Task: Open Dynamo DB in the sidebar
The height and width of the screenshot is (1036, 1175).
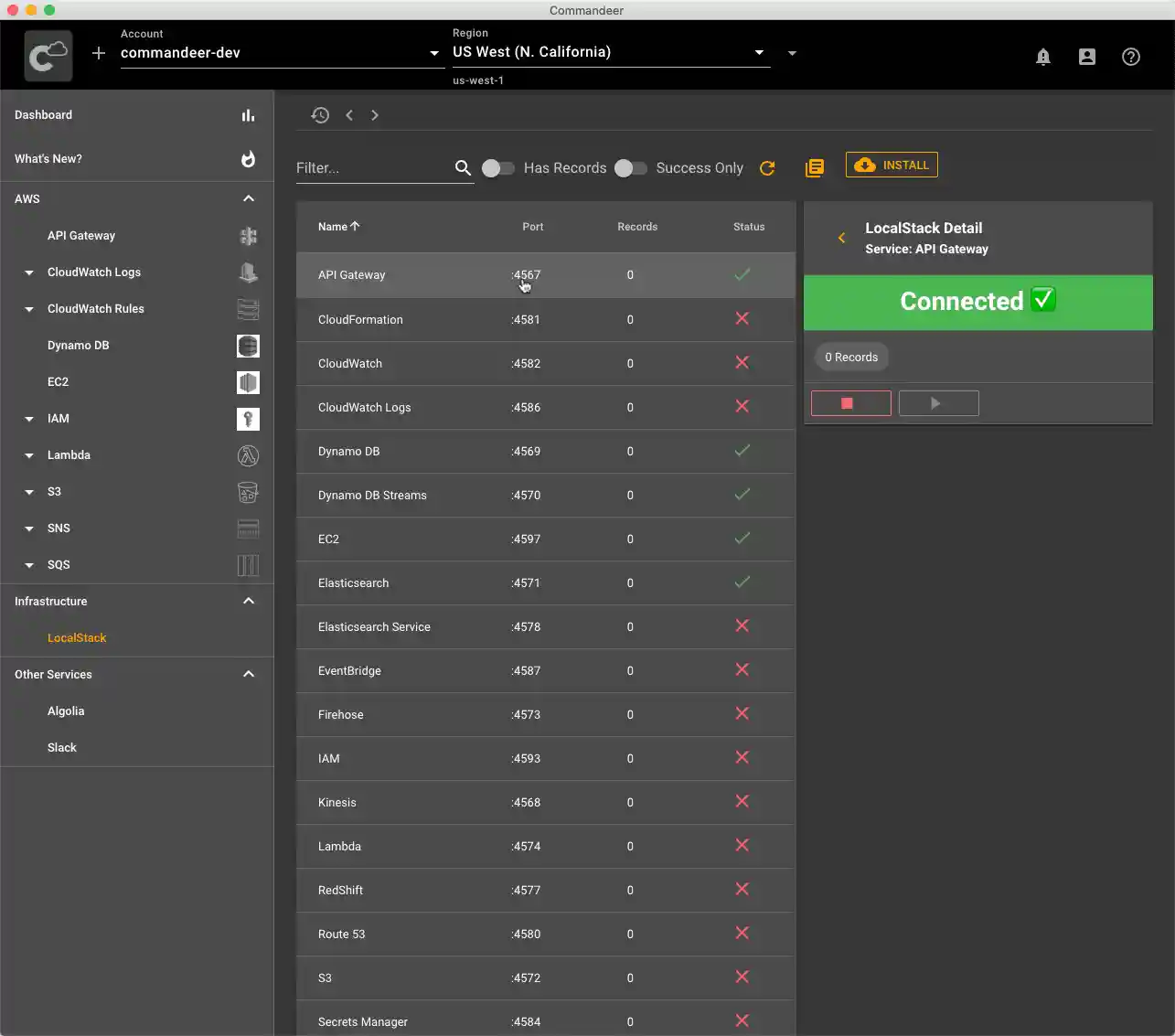Action: [78, 346]
